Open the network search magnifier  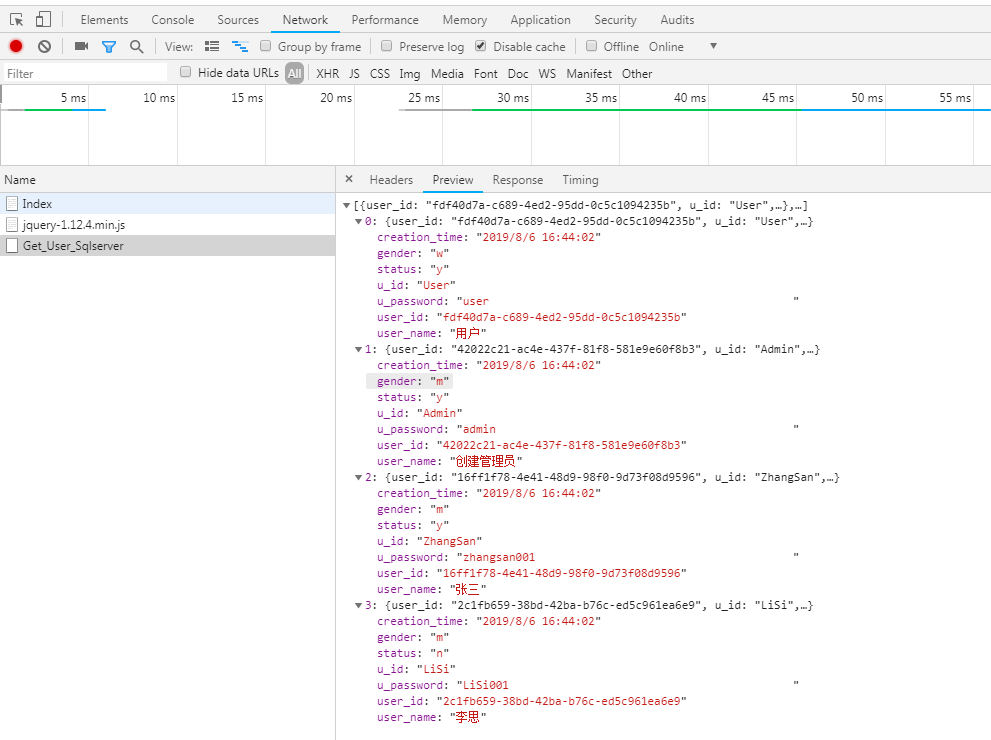(x=136, y=47)
